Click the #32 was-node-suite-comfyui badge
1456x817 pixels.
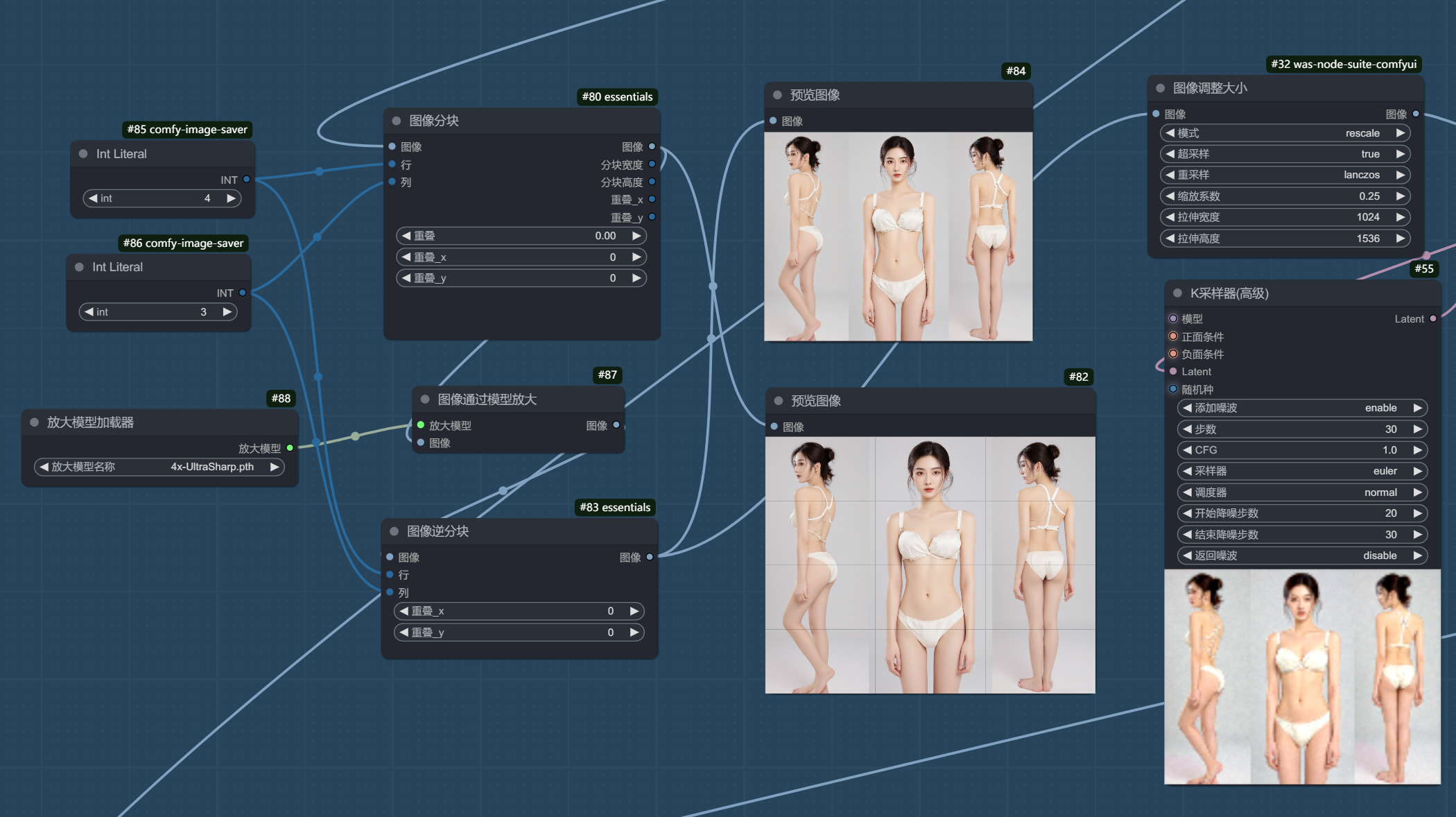pos(1344,64)
